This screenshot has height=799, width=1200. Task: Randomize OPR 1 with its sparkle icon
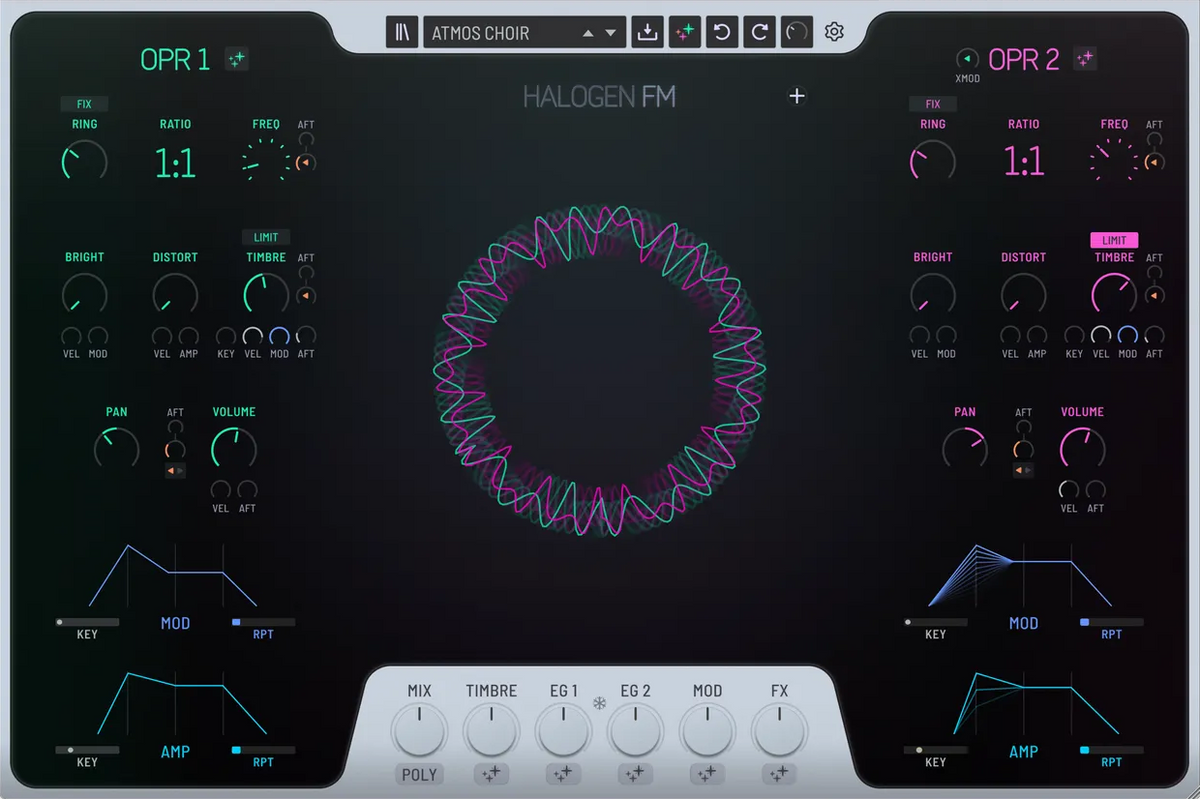(236, 59)
